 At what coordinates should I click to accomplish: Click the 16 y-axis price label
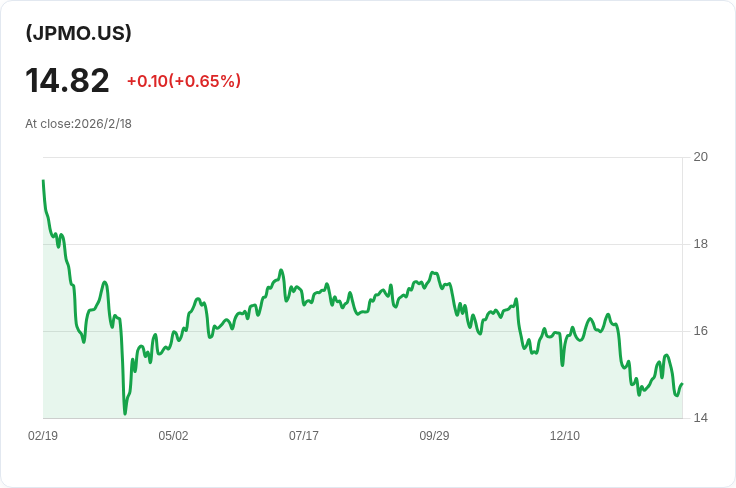(x=700, y=331)
